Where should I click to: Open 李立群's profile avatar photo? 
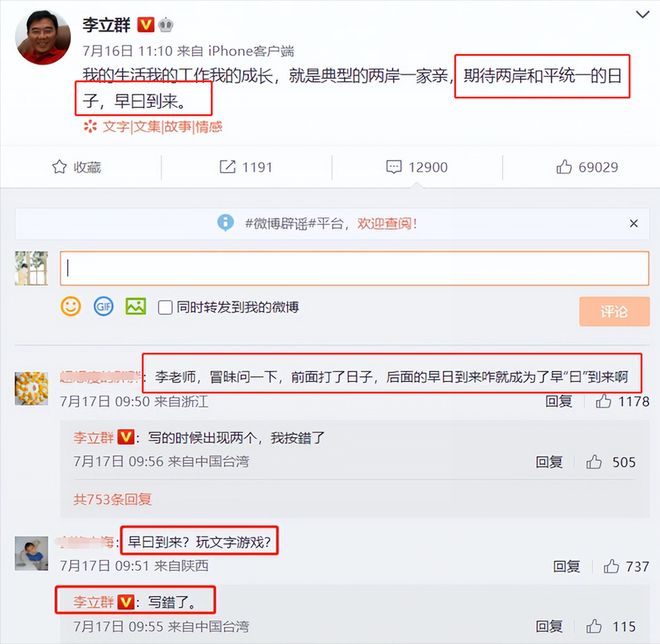pyautogui.click(x=43, y=37)
